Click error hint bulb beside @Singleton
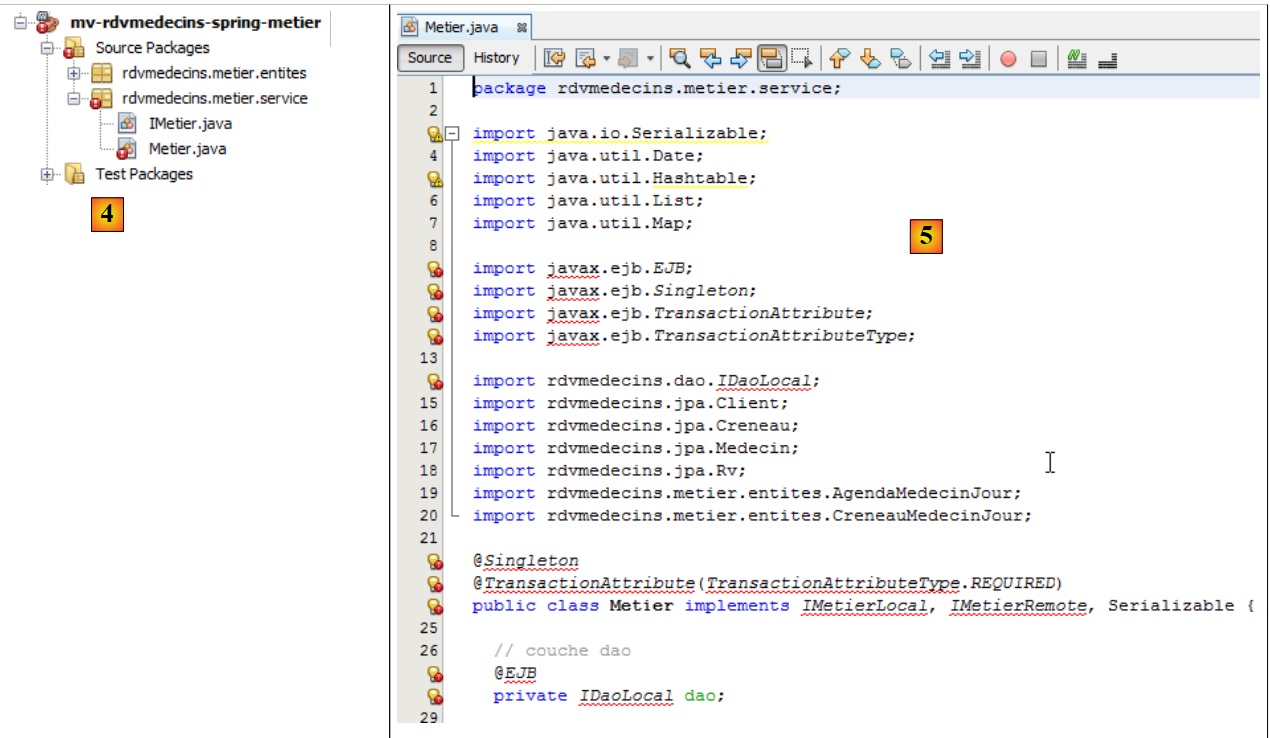1270x738 pixels. [435, 561]
